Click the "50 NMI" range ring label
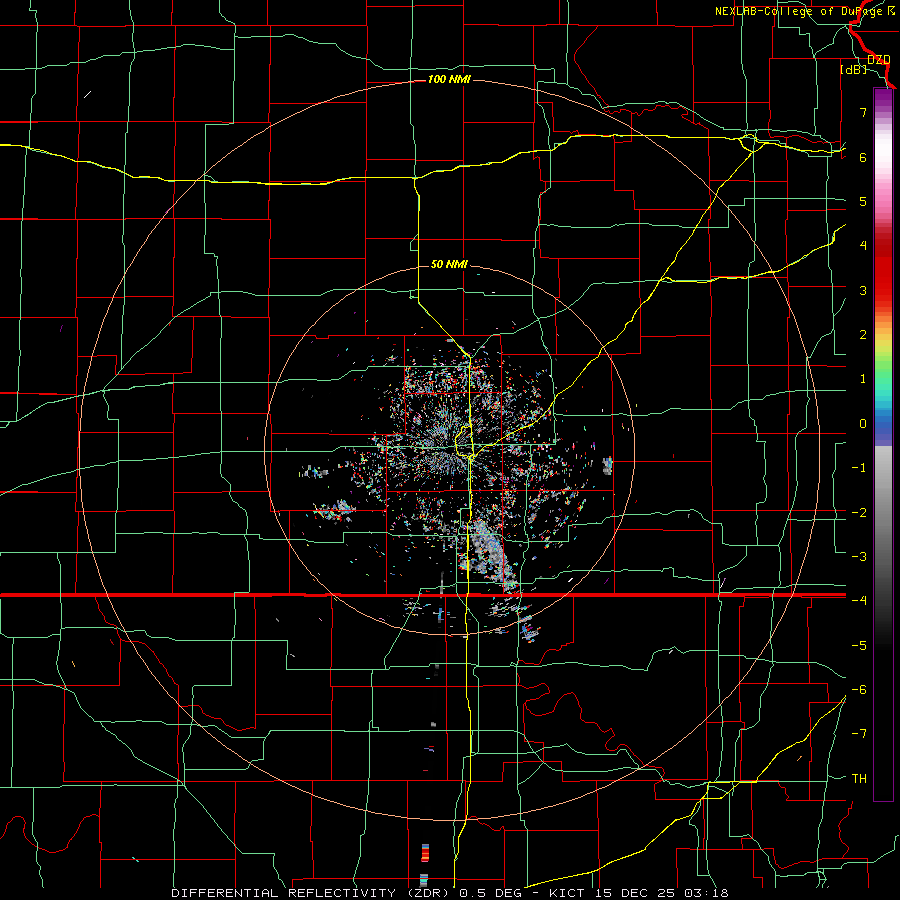Screen dimensions: 900x900 pyautogui.click(x=449, y=264)
